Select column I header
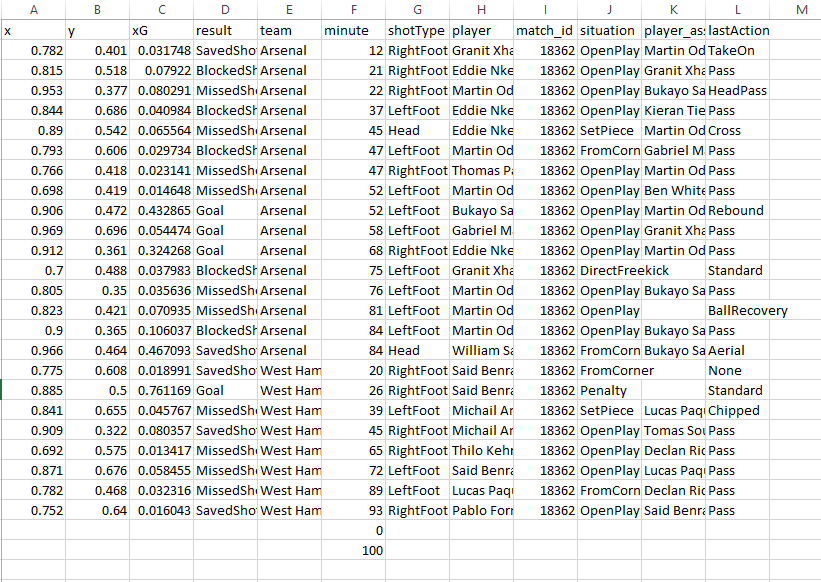 click(x=545, y=10)
